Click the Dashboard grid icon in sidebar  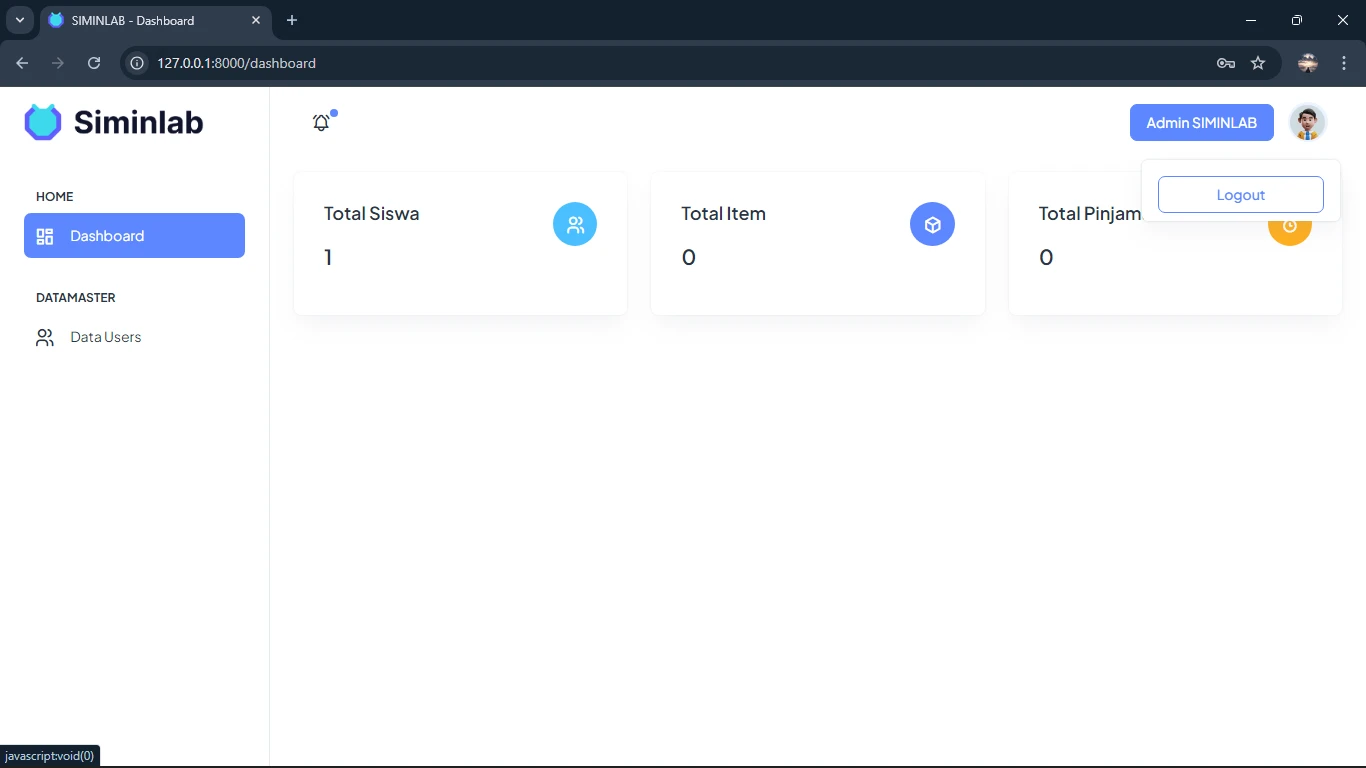coord(45,236)
